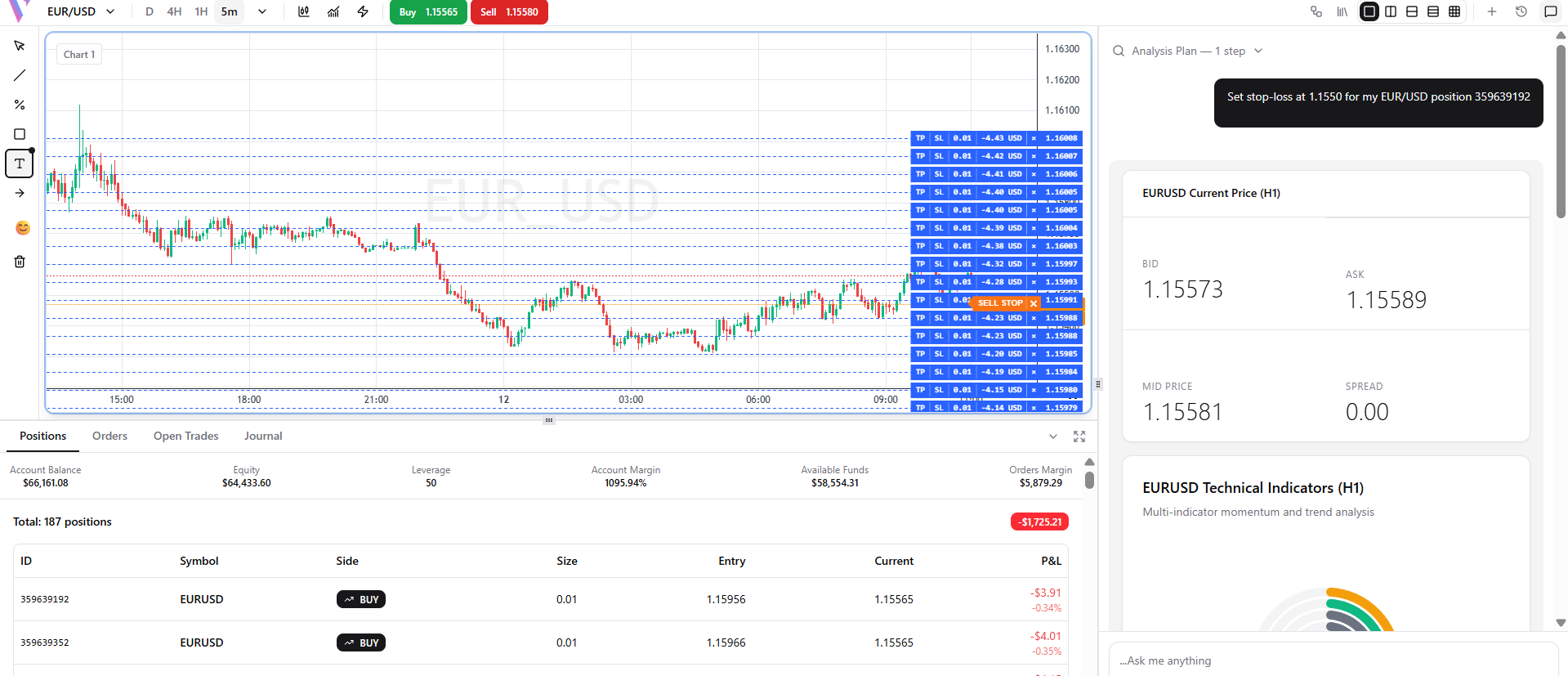Switch to the grid chart layout
This screenshot has height=676, width=1568.
1454,11
